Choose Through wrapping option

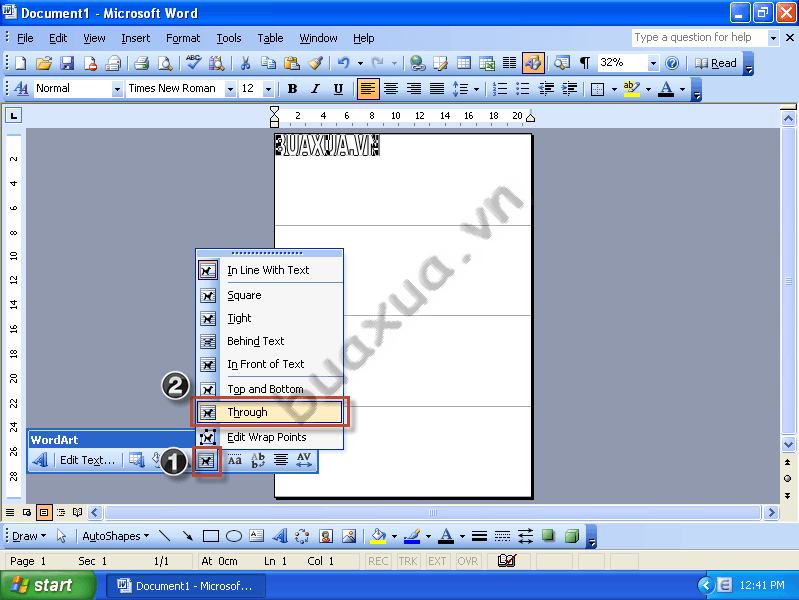click(270, 412)
